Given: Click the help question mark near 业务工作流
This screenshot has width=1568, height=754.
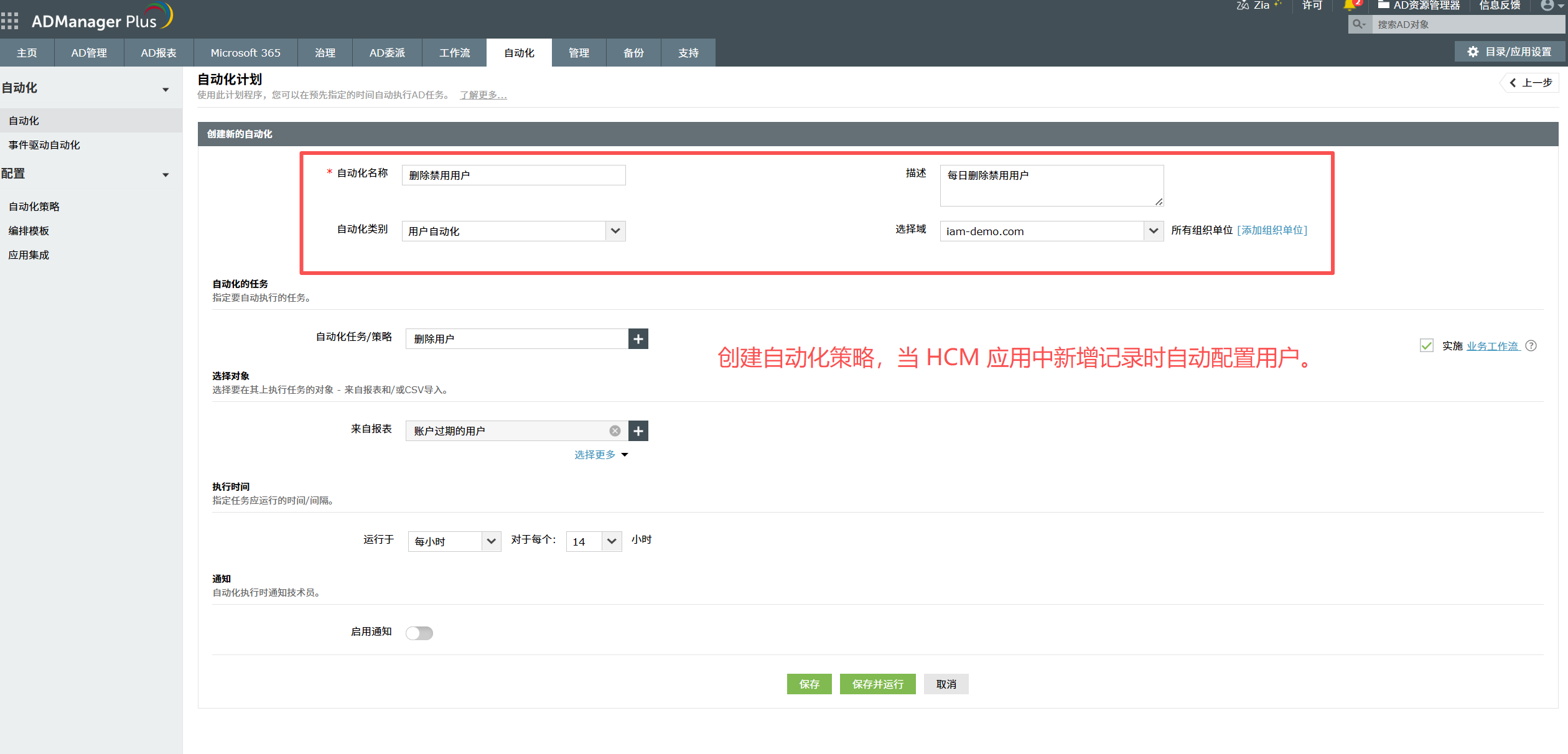Looking at the screenshot, I should [1531, 346].
